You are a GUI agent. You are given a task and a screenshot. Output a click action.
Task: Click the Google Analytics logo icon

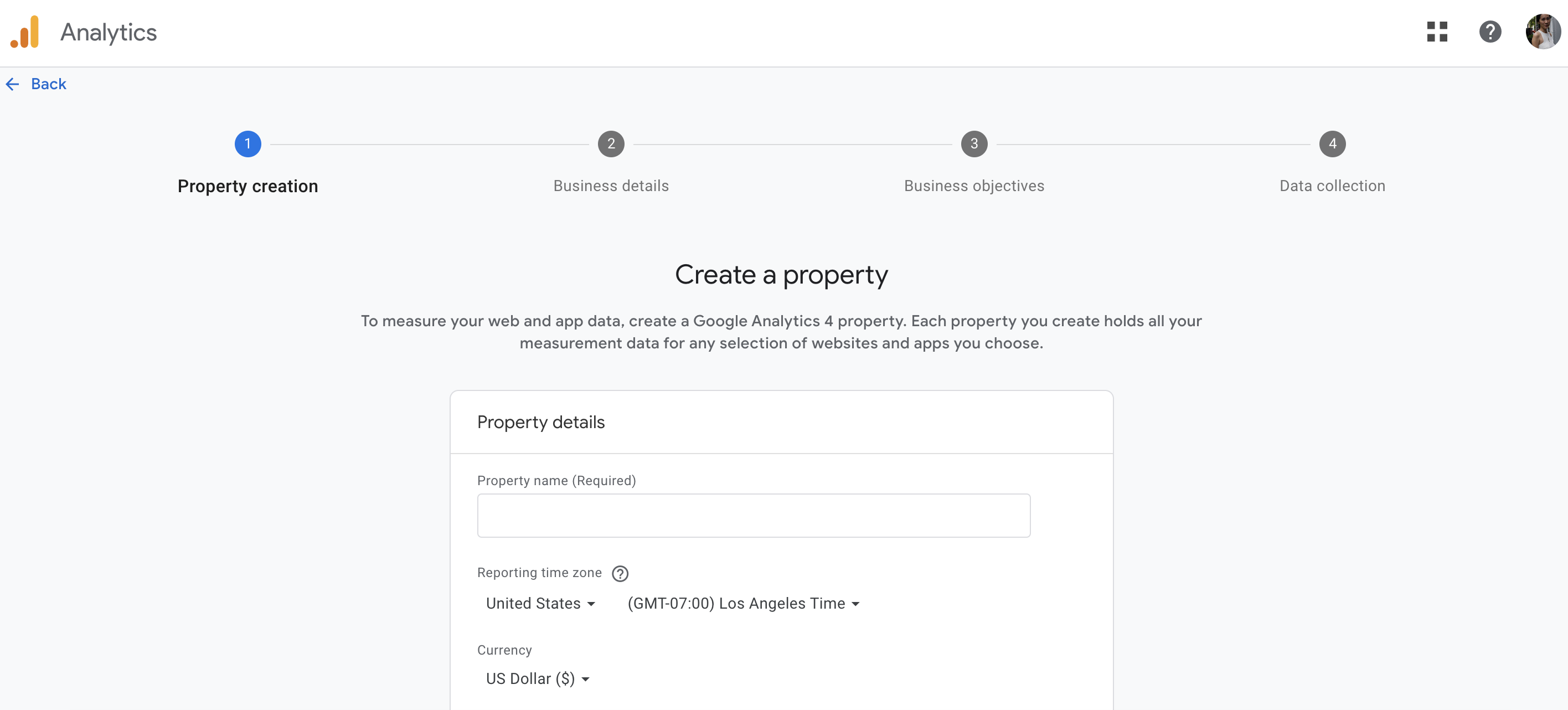click(25, 32)
